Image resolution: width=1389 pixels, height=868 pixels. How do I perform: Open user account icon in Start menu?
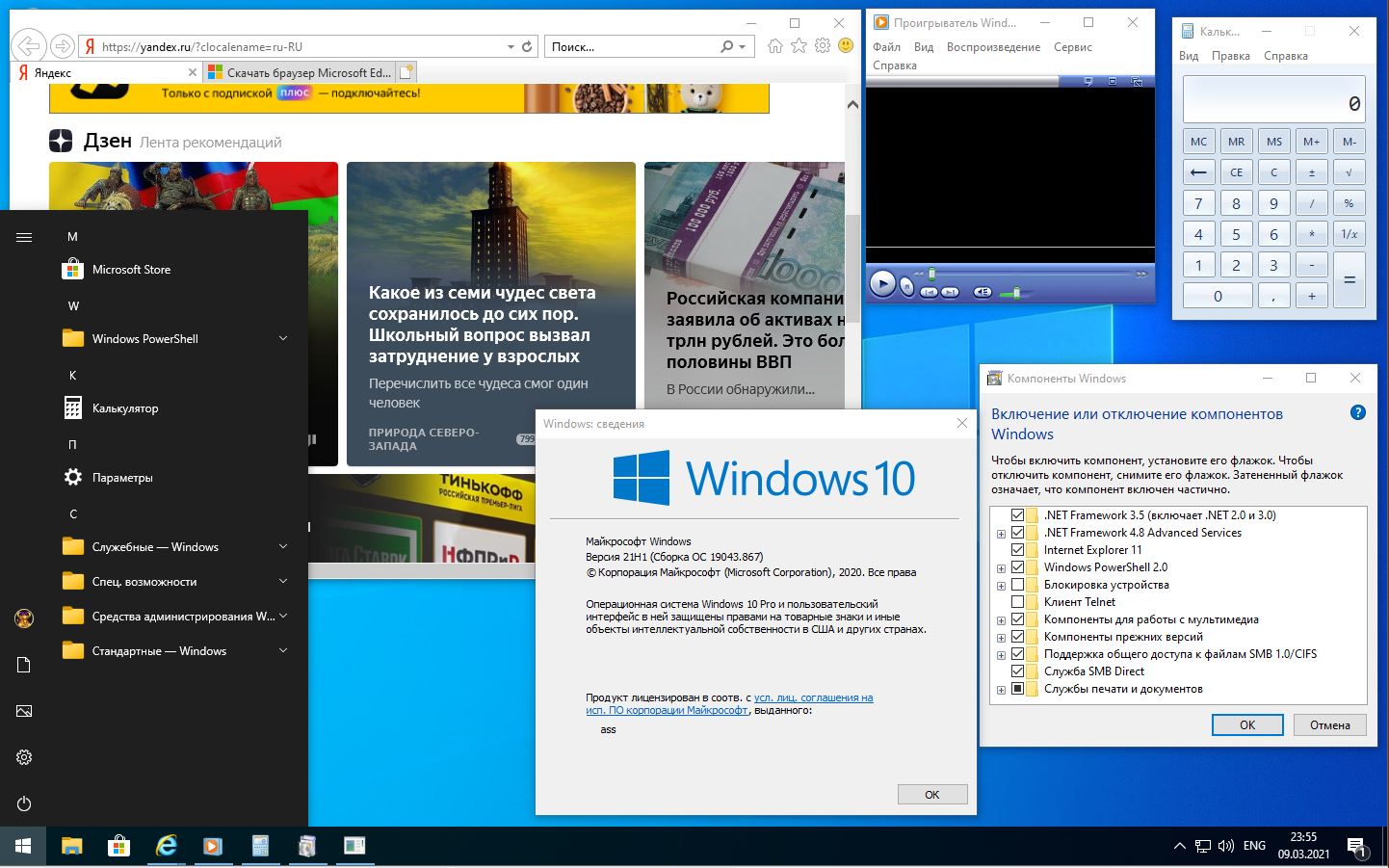(24, 618)
